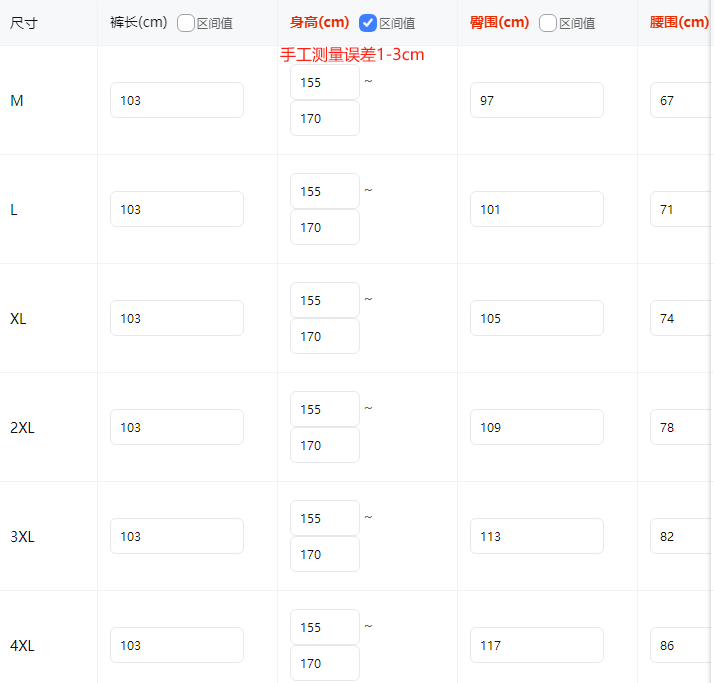The width and height of the screenshot is (714, 683).
Task: Edit minimum height 155 for size XL
Action: [x=325, y=301]
